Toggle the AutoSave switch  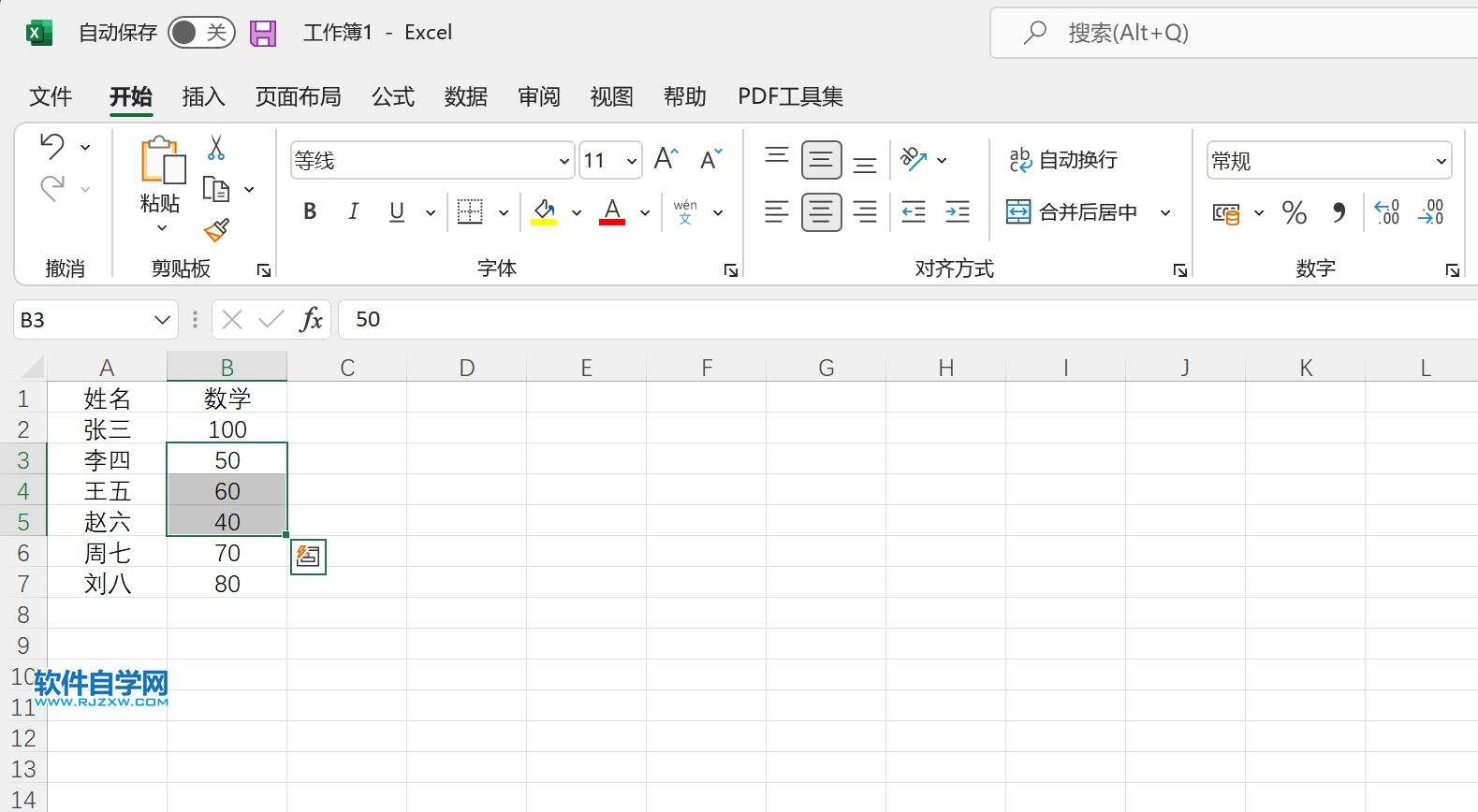click(x=201, y=33)
